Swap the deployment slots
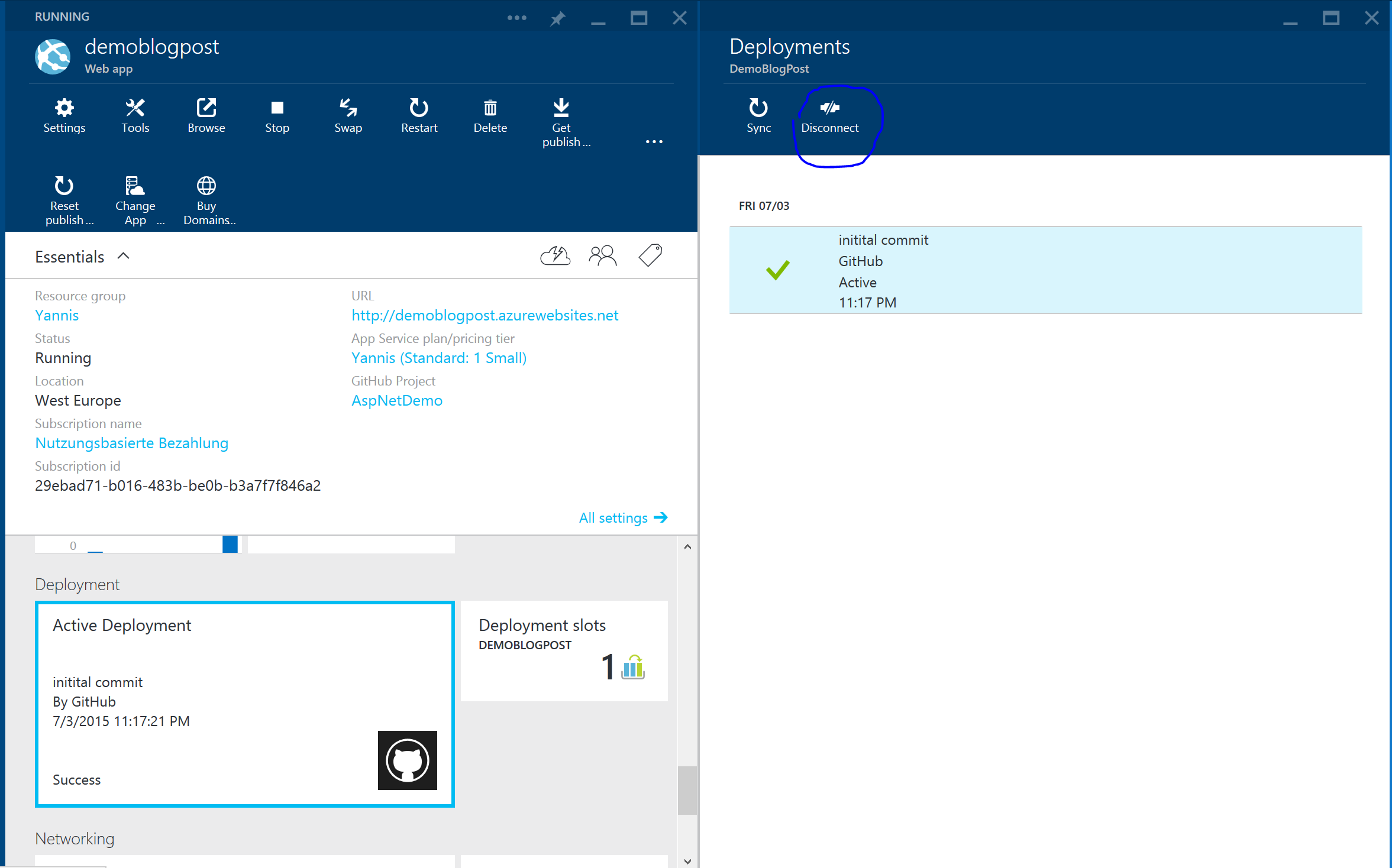This screenshot has width=1392, height=868. (x=348, y=115)
